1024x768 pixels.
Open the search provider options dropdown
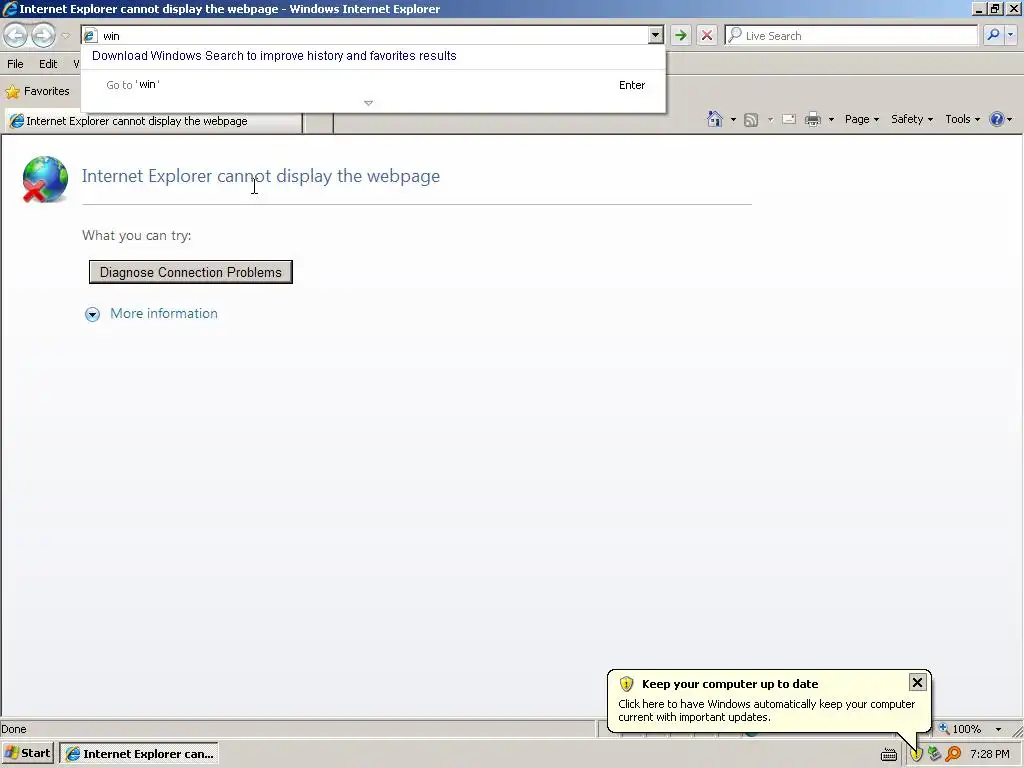(x=1010, y=35)
